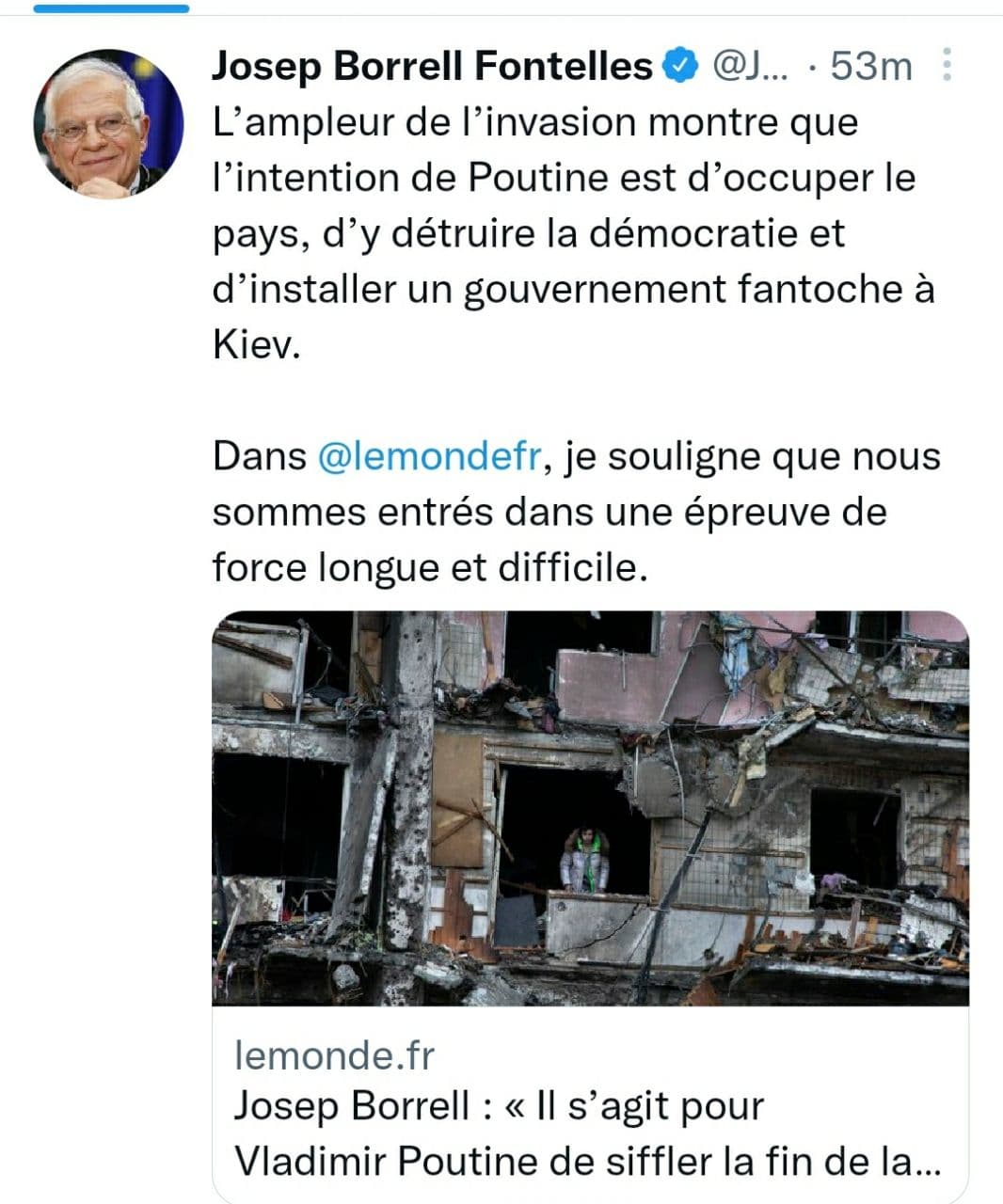Viewport: 1003px width, 1204px height.
Task: Open the tweet via the 53m timestamp
Action: [871, 67]
